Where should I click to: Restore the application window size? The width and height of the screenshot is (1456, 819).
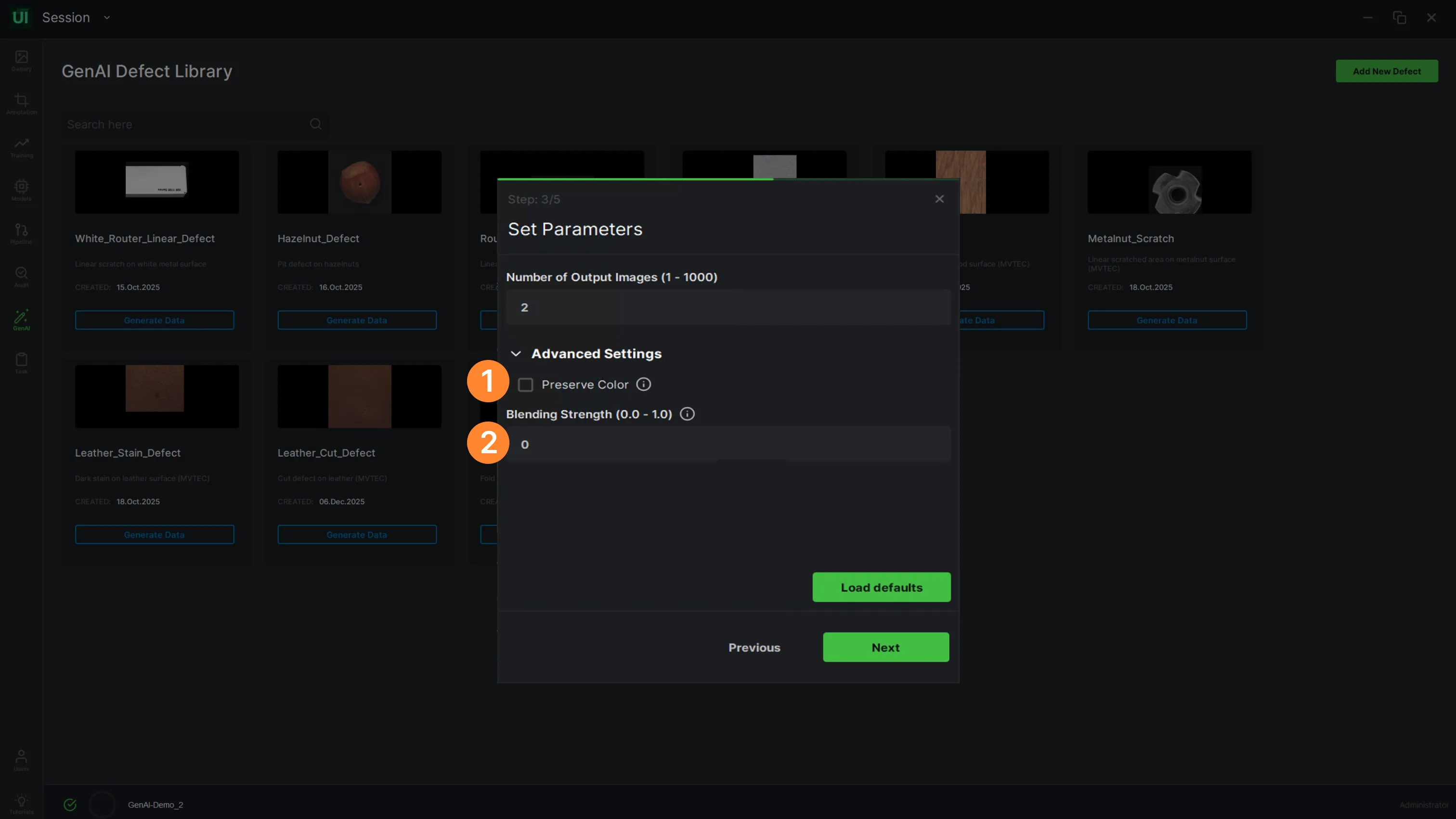pos(1400,17)
